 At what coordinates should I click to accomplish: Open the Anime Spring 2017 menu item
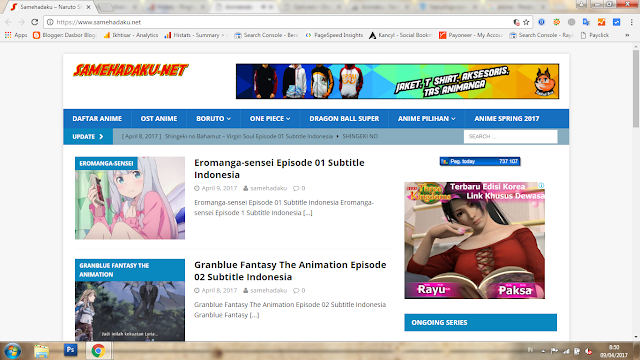507,118
